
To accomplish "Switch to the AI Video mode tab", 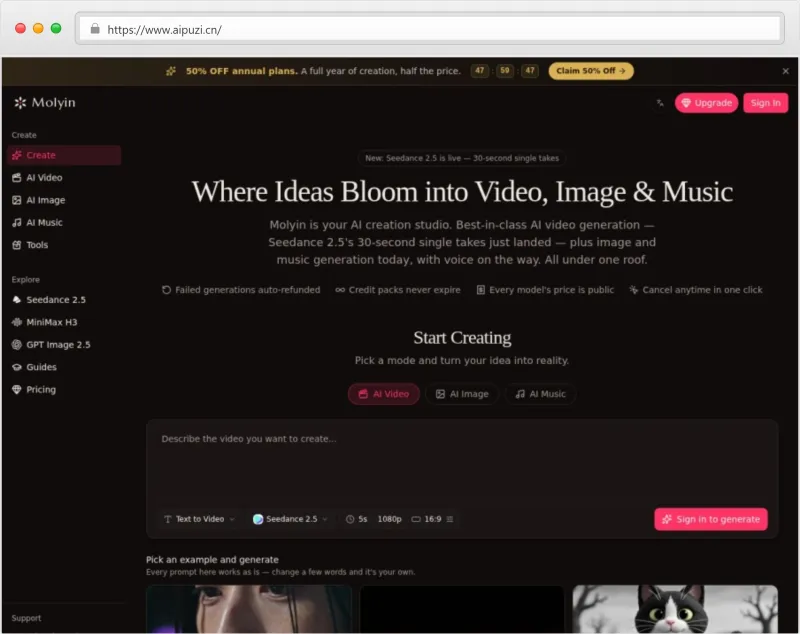I will 384,394.
